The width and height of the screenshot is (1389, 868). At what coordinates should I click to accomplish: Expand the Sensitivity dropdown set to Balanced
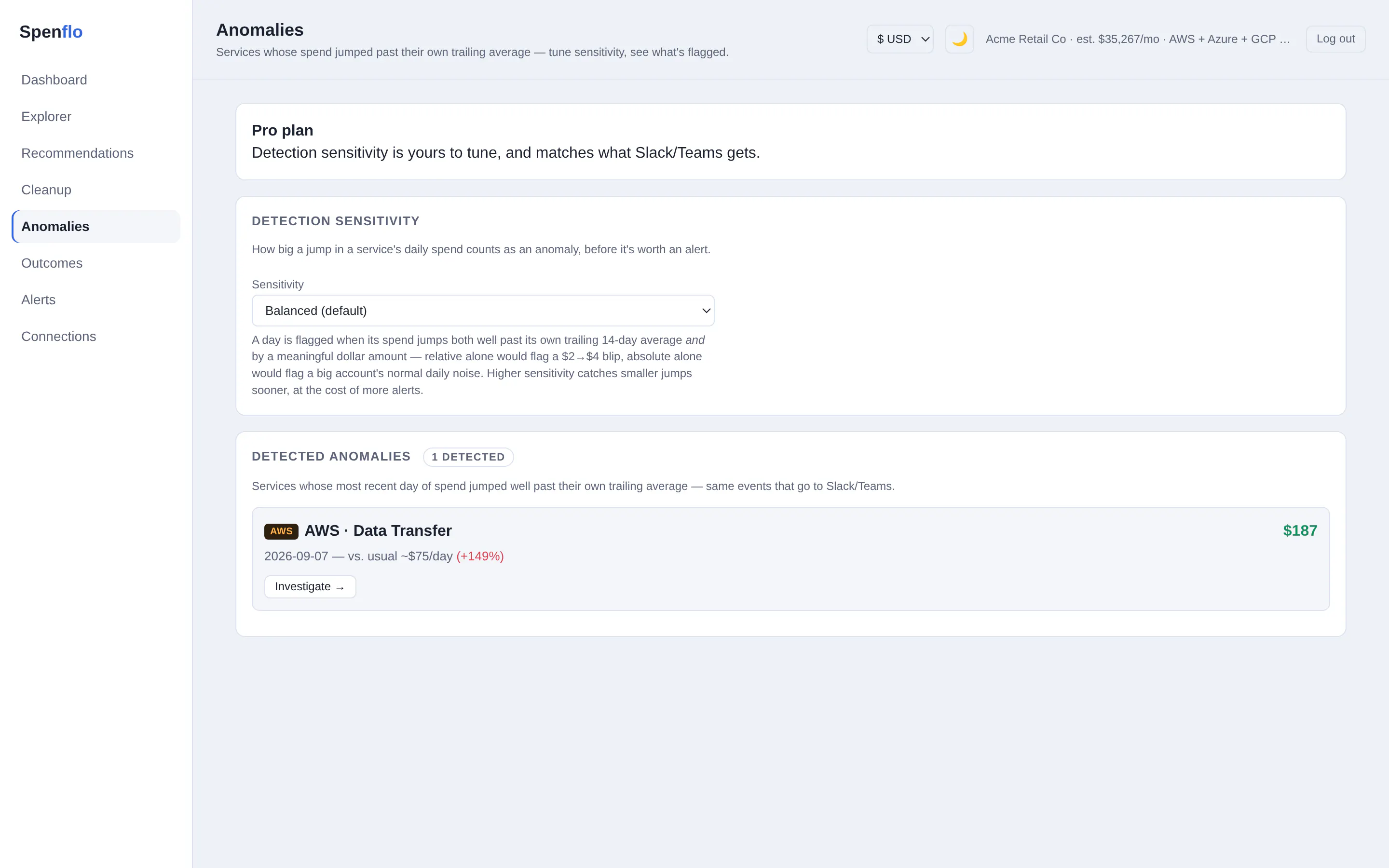(x=483, y=311)
